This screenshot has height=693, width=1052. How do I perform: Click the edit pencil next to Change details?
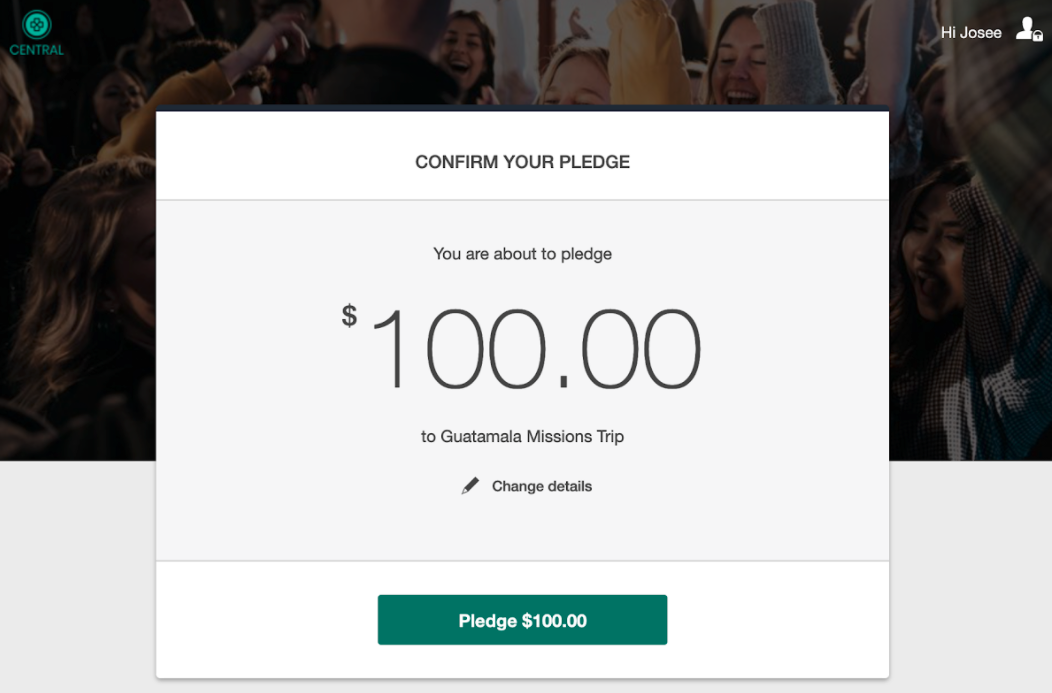point(470,485)
